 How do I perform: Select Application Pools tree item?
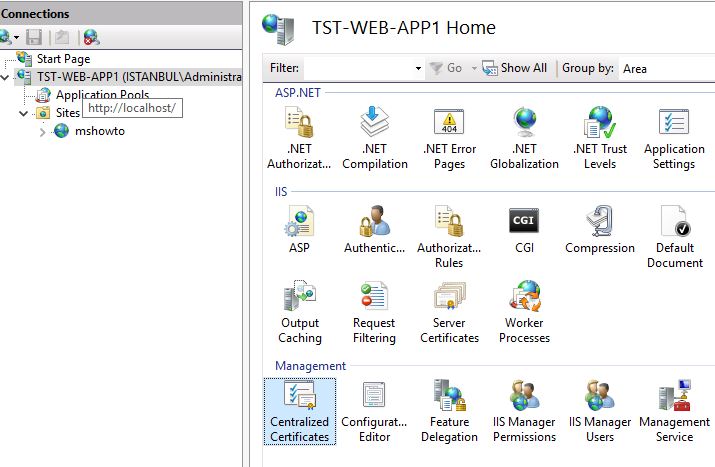coord(103,95)
